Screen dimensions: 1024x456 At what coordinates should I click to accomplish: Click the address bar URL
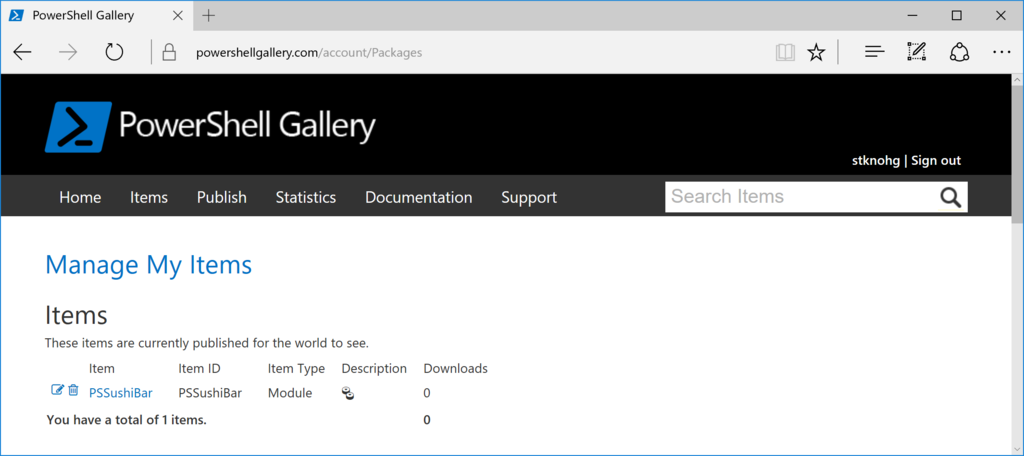pos(309,52)
